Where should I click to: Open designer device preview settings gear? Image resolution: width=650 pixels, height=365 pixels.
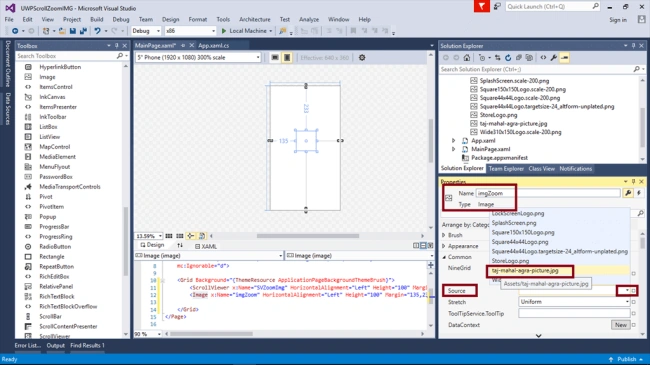362,58
